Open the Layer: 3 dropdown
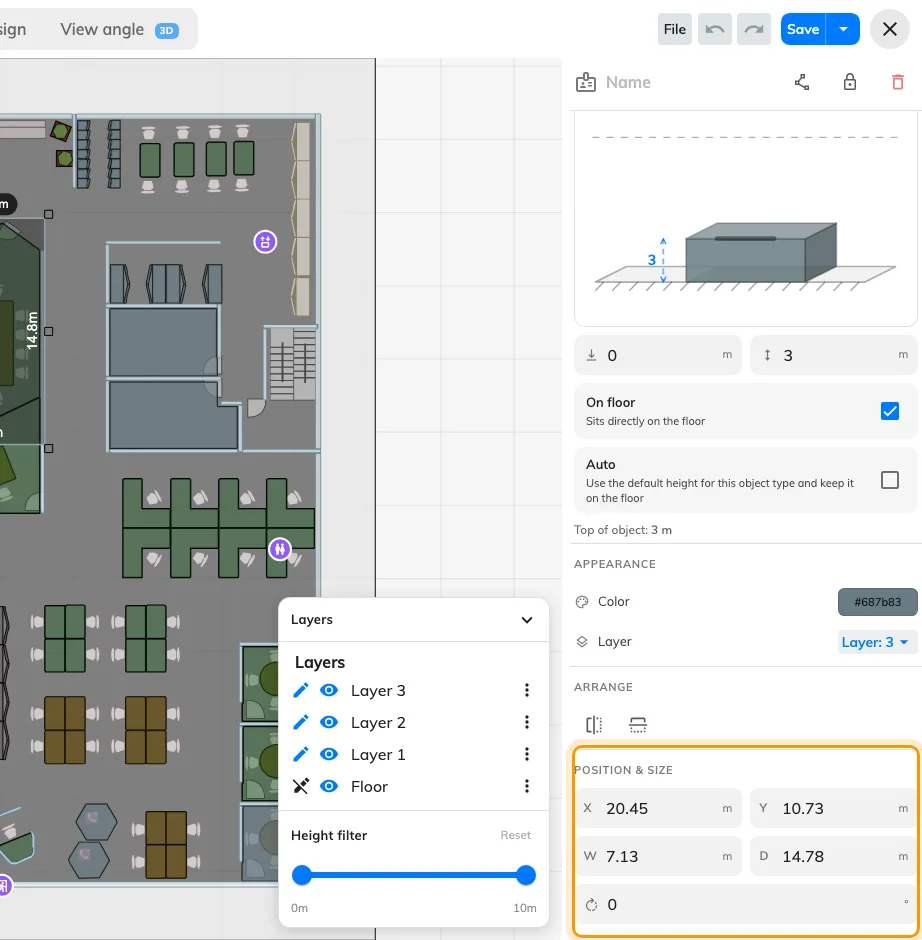Viewport: 922px width, 940px height. pyautogui.click(x=875, y=642)
